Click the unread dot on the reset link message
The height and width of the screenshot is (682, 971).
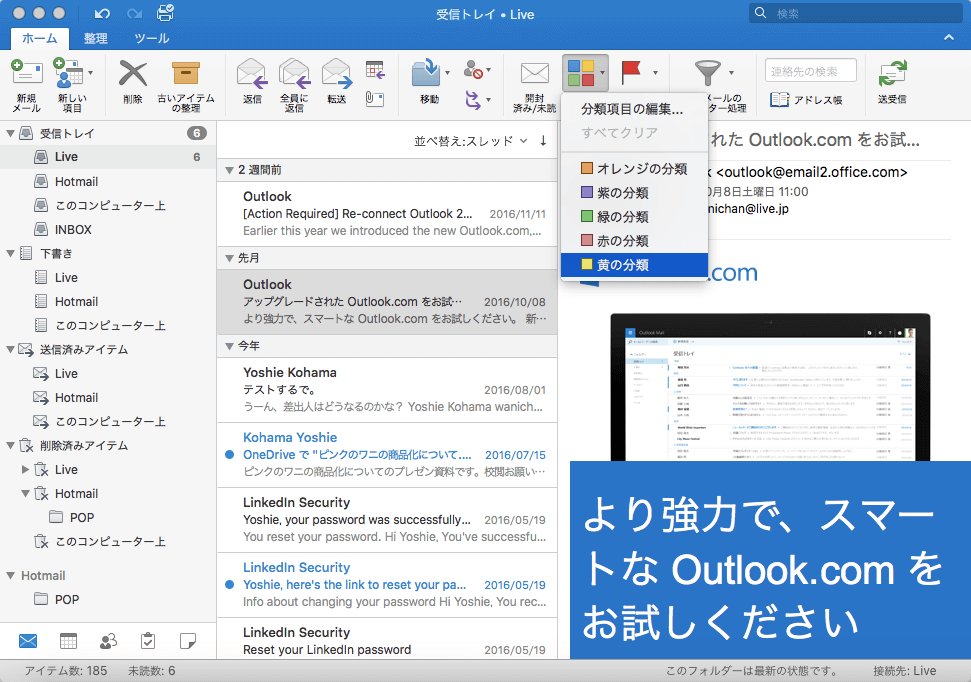tap(229, 585)
